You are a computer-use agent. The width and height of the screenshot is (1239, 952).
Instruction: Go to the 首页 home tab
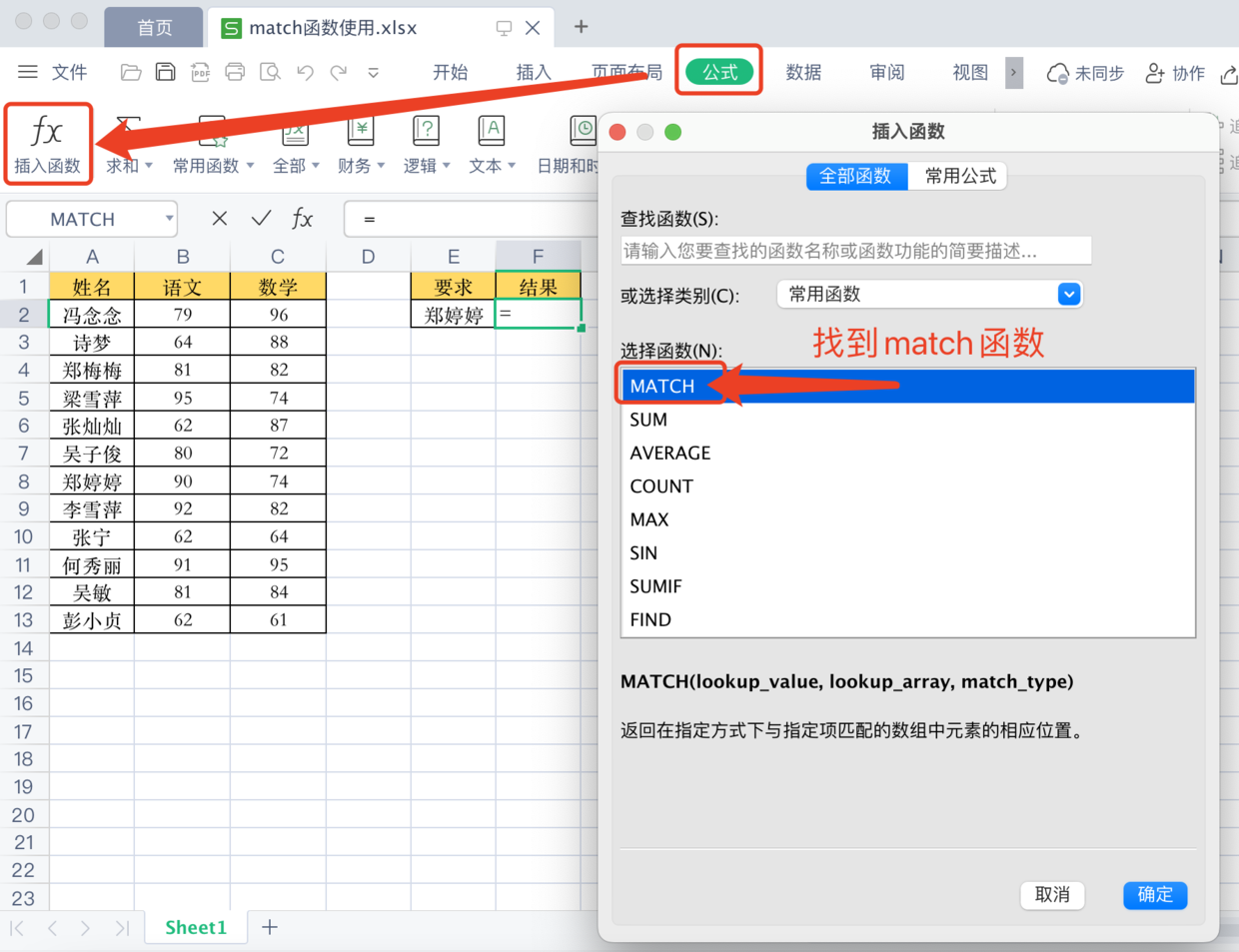click(x=155, y=28)
